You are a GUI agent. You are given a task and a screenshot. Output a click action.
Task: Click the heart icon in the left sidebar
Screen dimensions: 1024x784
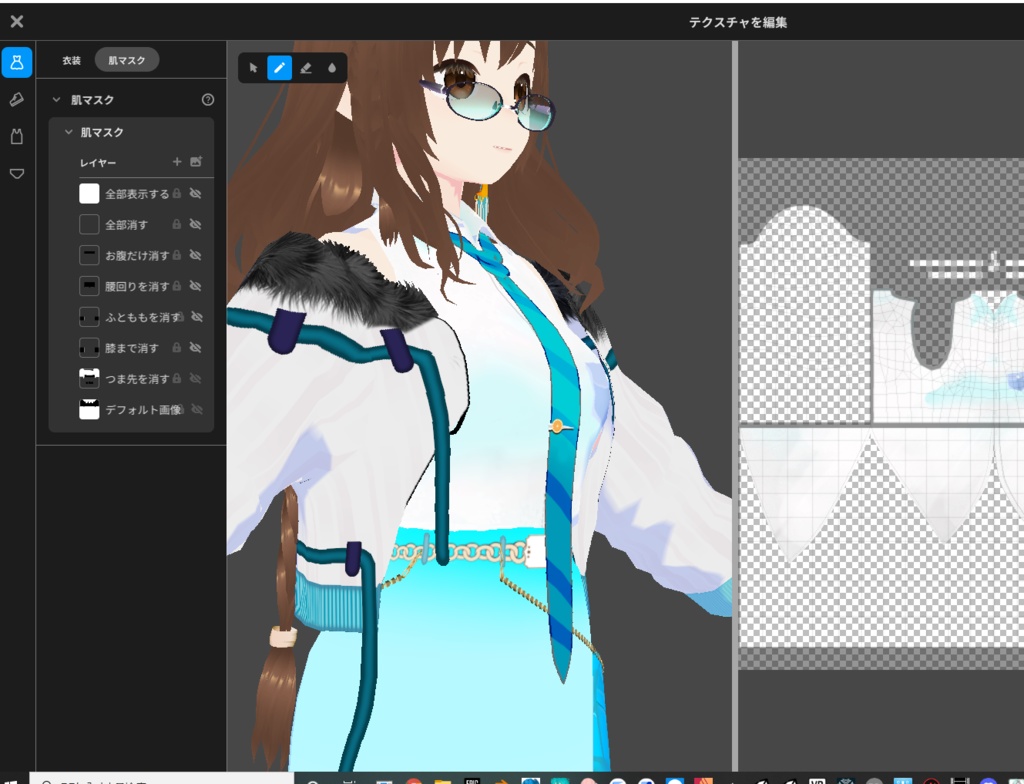(15, 172)
